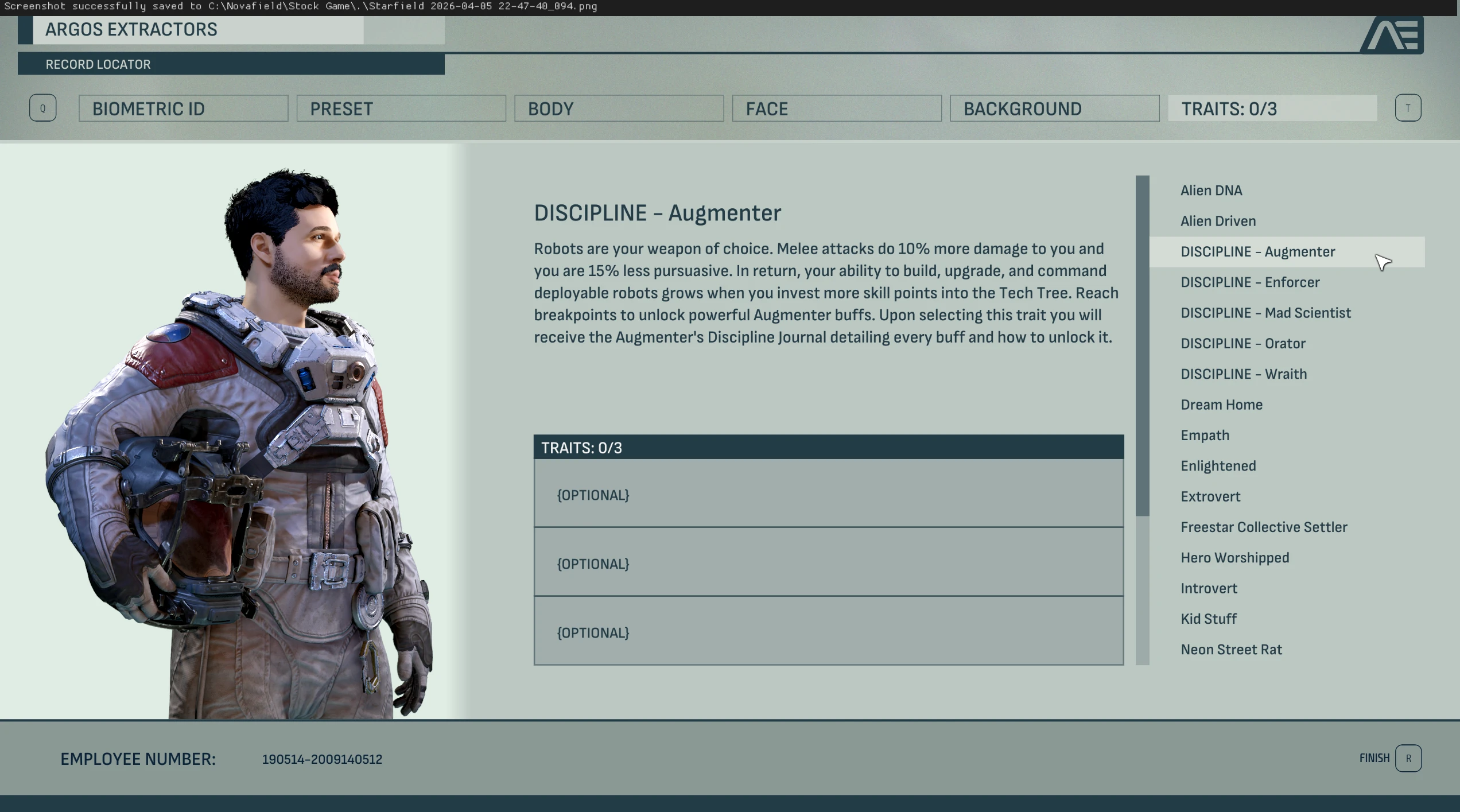This screenshot has height=812, width=1460.
Task: Click the third {OPTIONAL} trait slot
Action: point(829,631)
